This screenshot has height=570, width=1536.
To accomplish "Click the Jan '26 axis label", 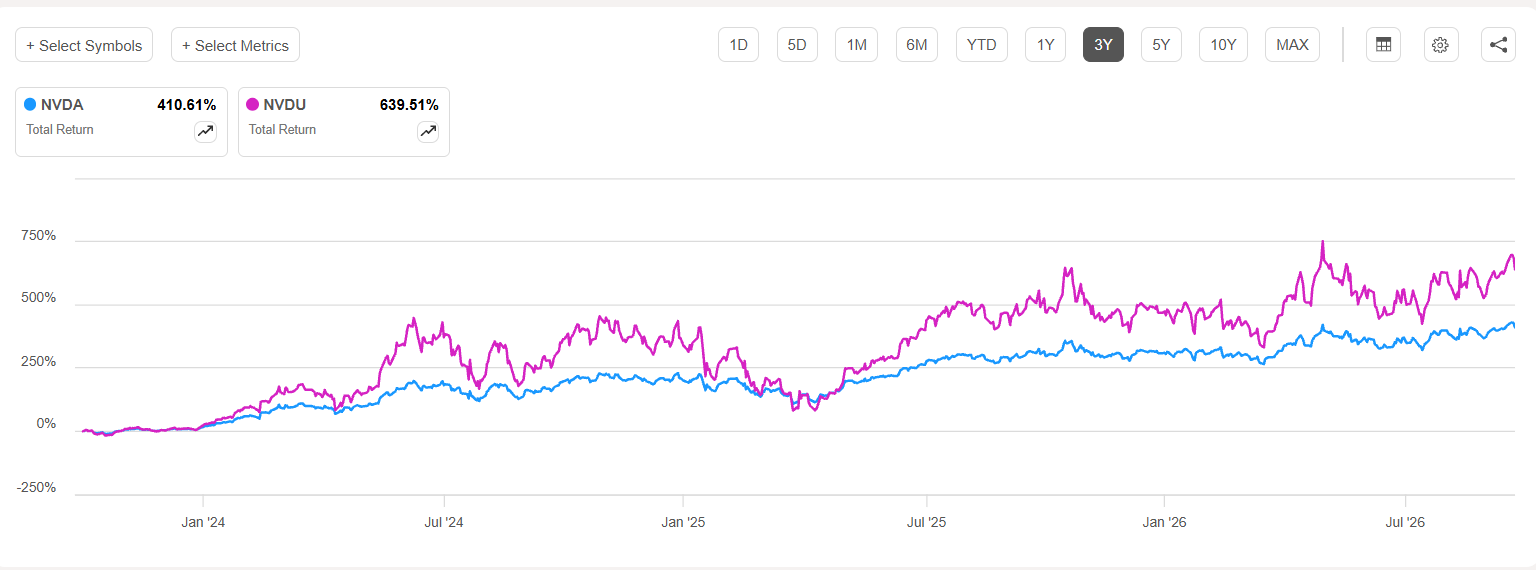I will tap(1165, 522).
